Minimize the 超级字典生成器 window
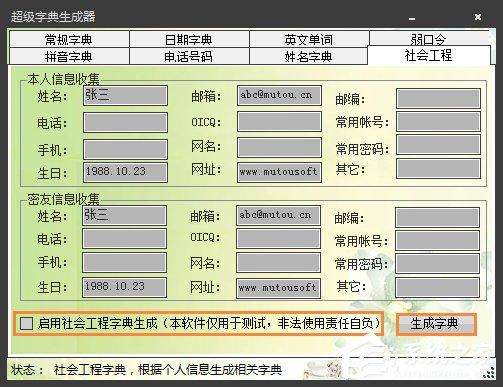The image size is (503, 387). pyautogui.click(x=412, y=19)
